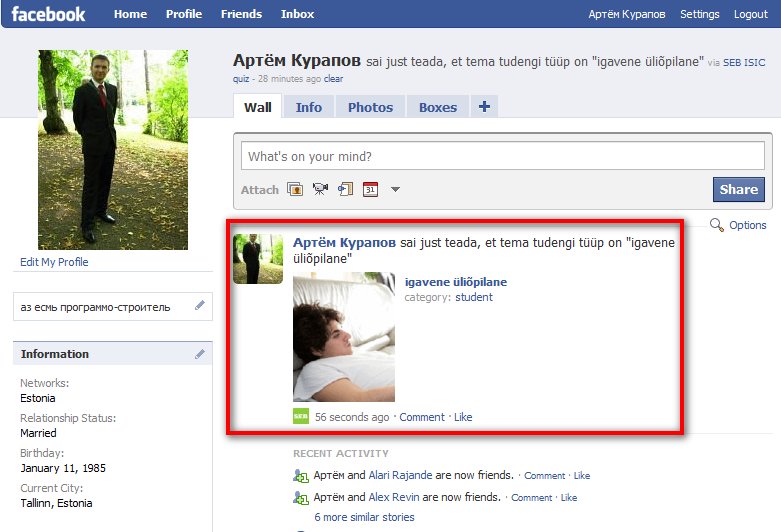Attach an event using the calendar icon

click(x=370, y=189)
